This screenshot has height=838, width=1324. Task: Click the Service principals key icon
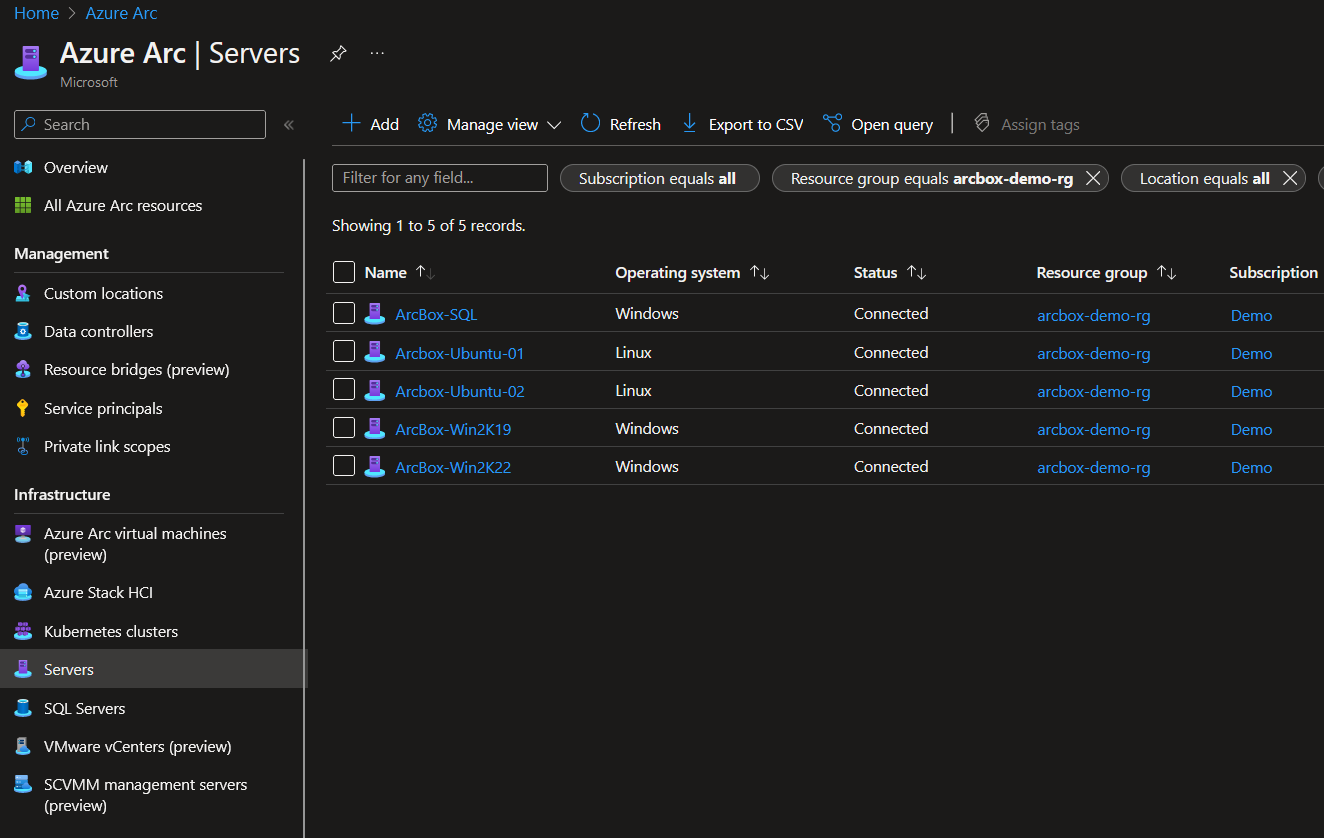point(23,408)
